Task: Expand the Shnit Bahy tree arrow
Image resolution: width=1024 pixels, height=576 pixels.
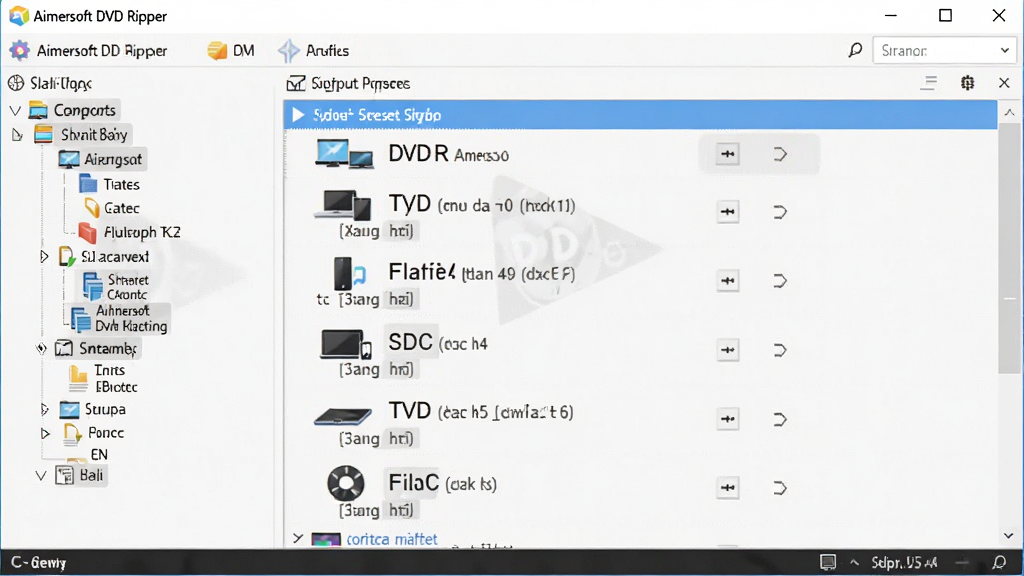Action: pos(18,135)
